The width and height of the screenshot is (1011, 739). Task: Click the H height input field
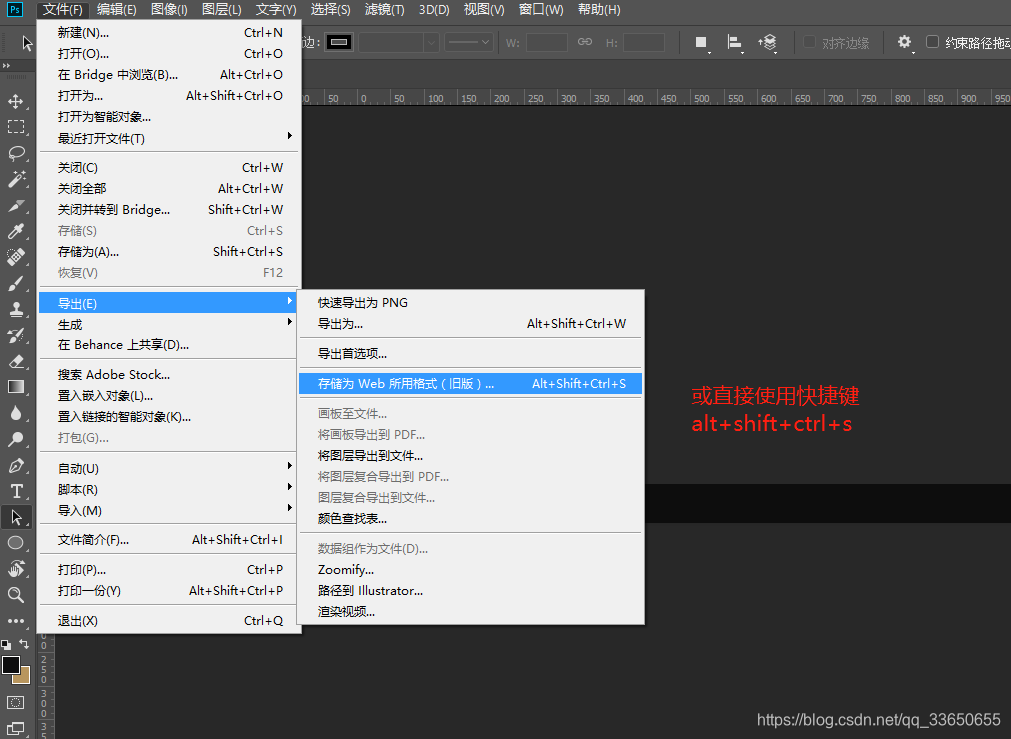tap(644, 43)
